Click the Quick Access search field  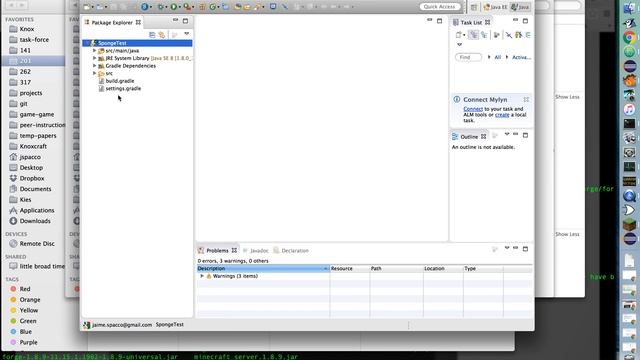tap(440, 7)
